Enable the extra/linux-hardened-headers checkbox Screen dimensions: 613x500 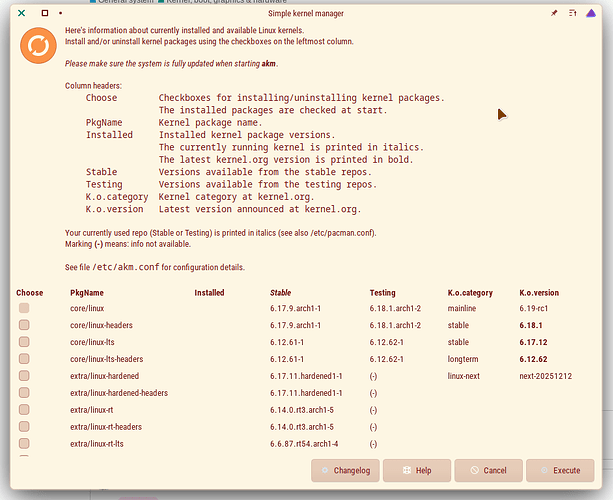tap(24, 392)
